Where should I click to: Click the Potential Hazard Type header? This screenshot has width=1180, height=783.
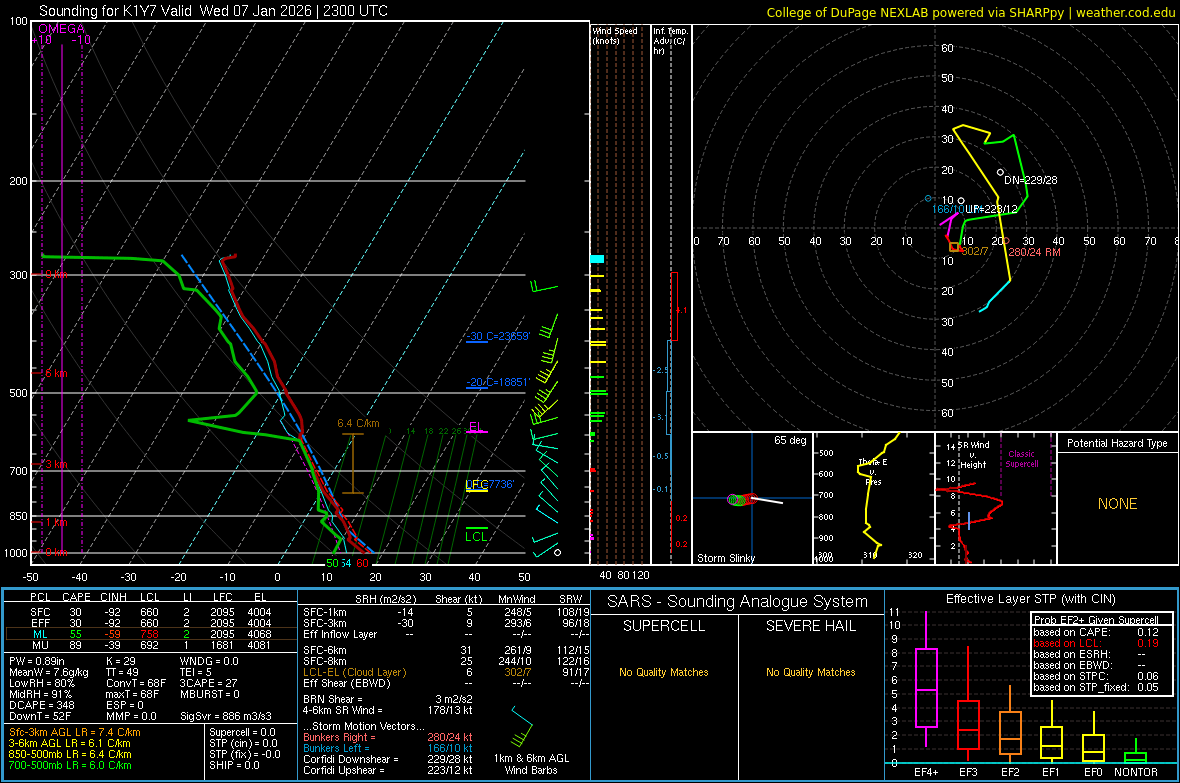tap(1117, 443)
